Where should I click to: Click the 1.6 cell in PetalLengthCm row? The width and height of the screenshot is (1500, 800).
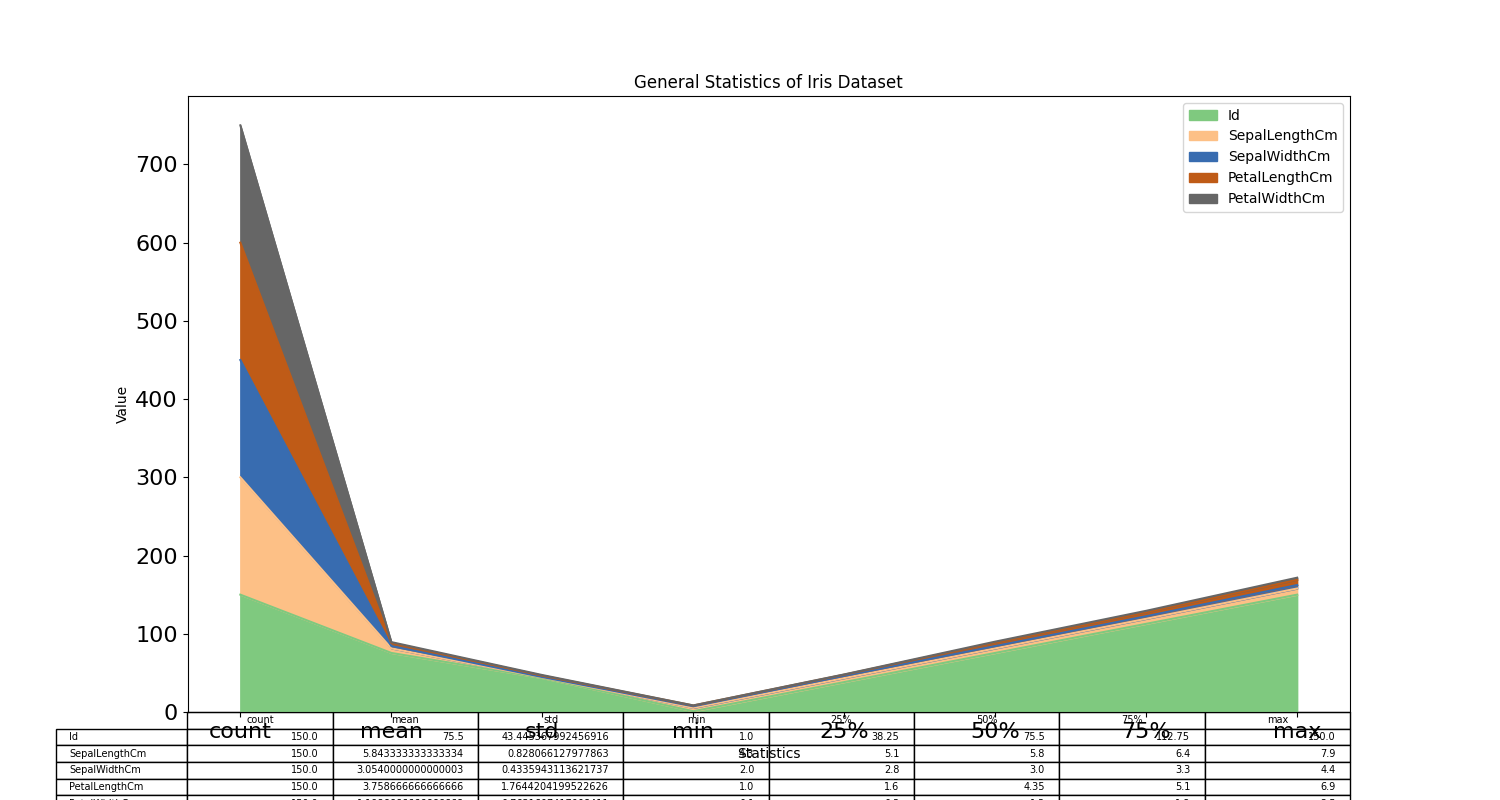841,787
